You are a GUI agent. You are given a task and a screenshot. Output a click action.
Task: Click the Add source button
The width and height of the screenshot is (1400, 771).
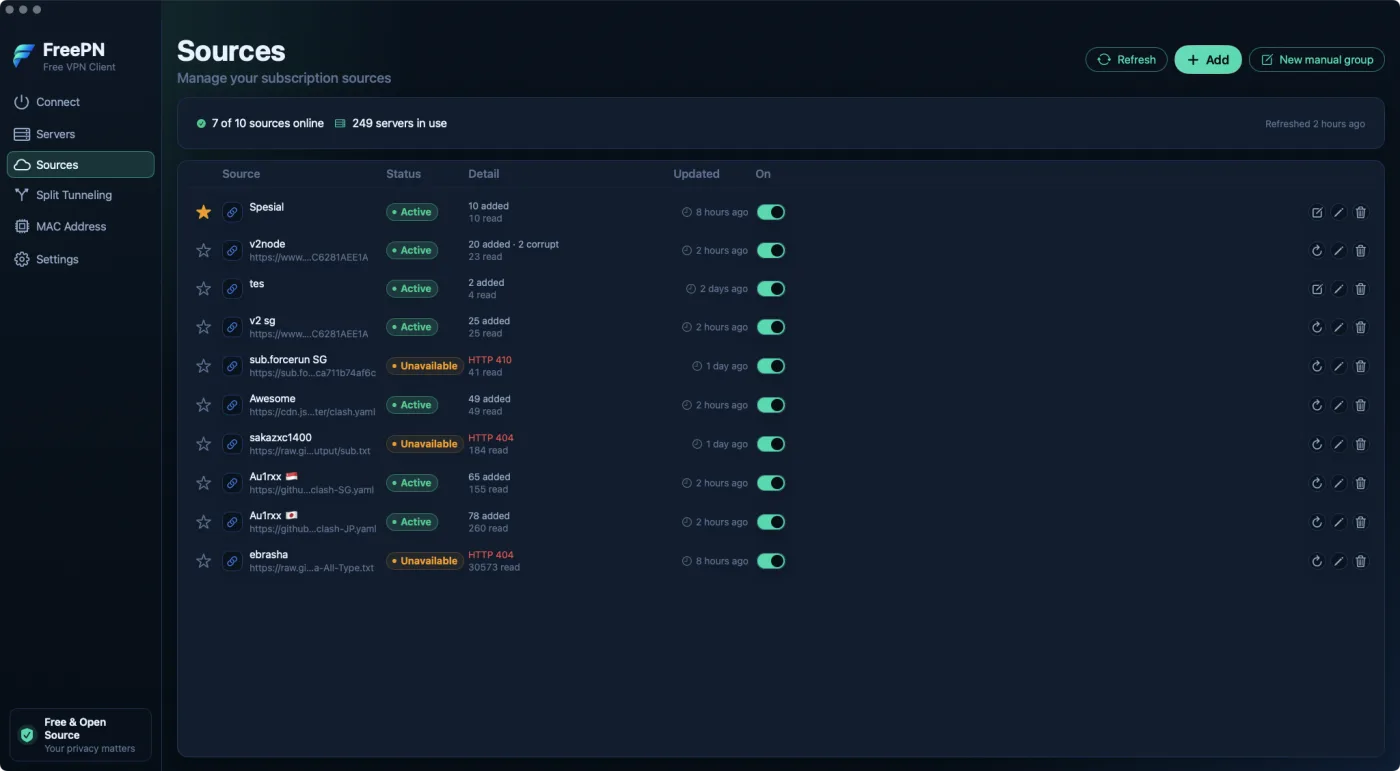pos(1208,60)
